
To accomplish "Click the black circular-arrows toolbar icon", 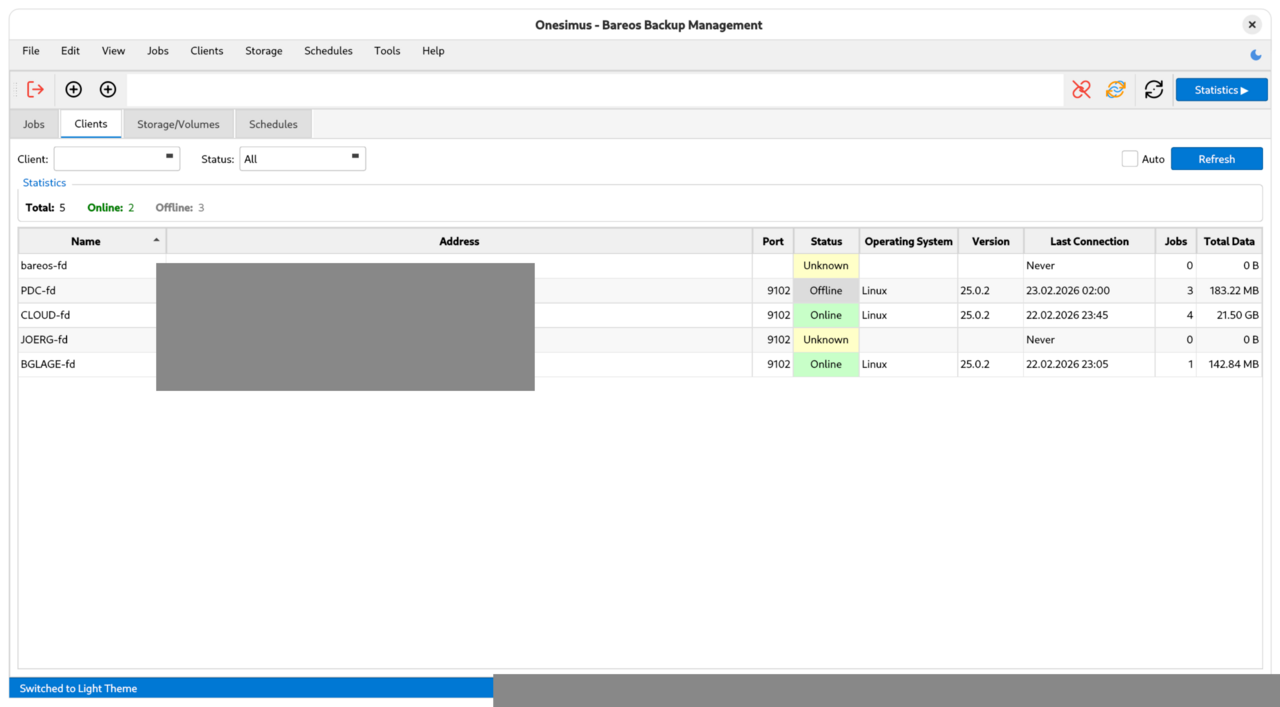I will (1154, 90).
